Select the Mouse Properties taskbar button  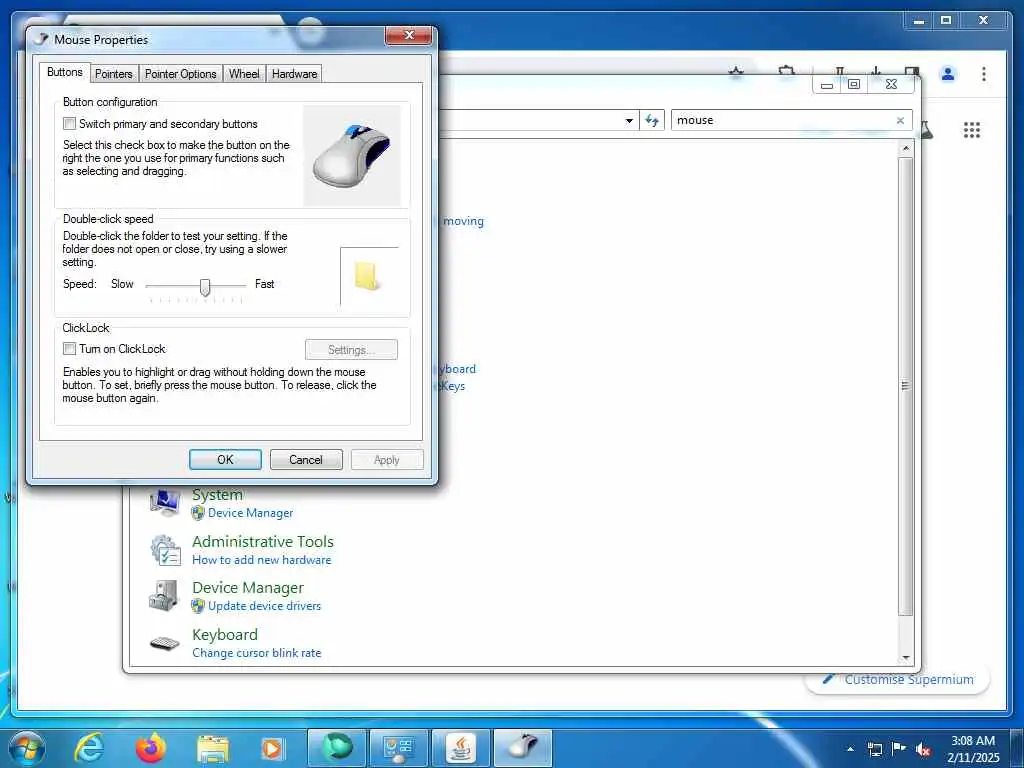[x=522, y=748]
